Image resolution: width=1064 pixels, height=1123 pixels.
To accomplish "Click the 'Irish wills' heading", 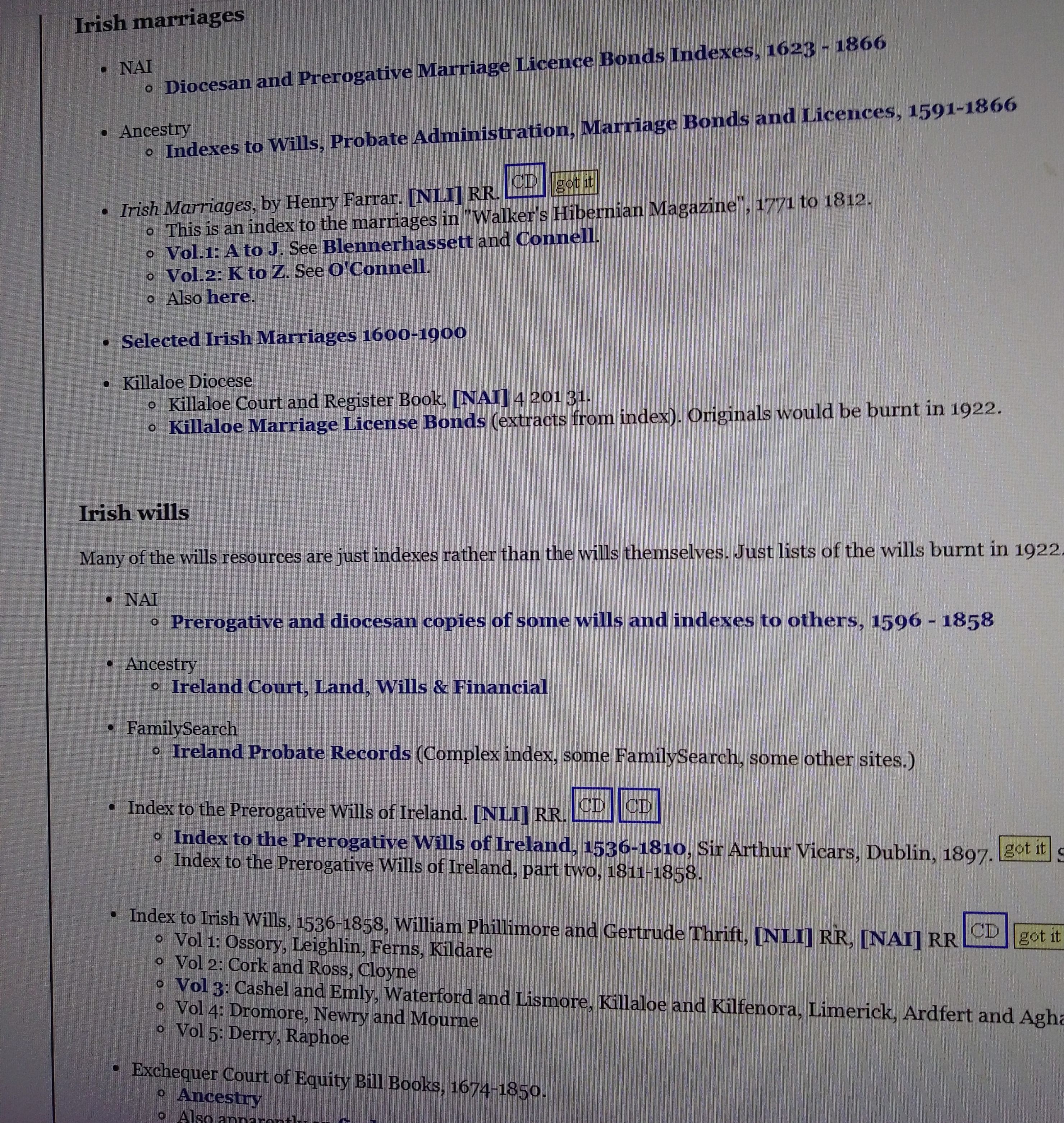I will pos(134,512).
